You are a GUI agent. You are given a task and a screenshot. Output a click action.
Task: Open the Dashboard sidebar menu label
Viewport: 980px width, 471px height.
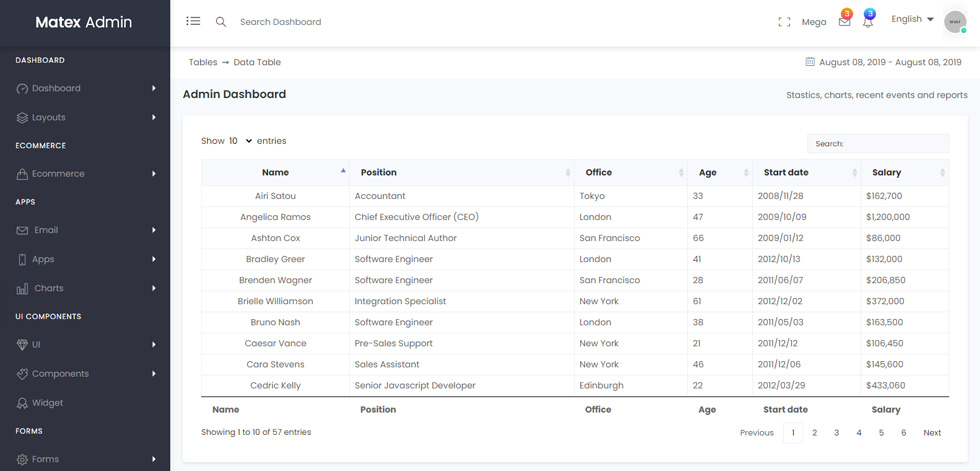(x=56, y=89)
